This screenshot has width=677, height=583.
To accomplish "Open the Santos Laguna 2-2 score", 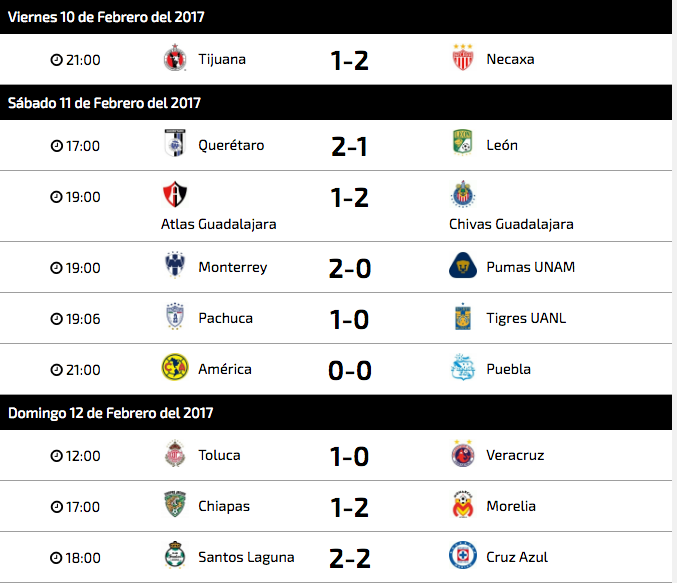I will (x=350, y=558).
